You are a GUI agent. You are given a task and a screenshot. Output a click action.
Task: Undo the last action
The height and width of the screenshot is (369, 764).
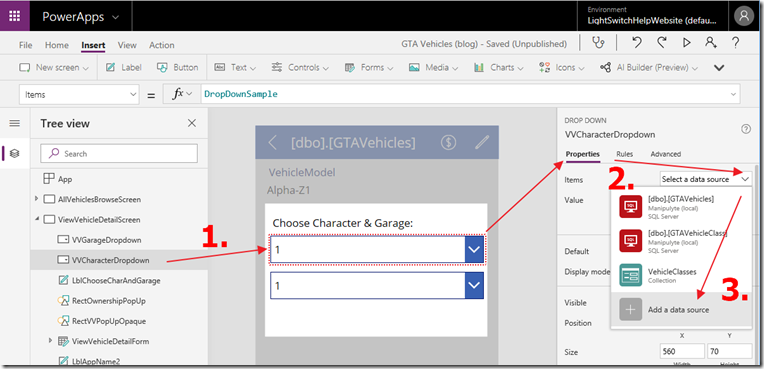click(636, 43)
